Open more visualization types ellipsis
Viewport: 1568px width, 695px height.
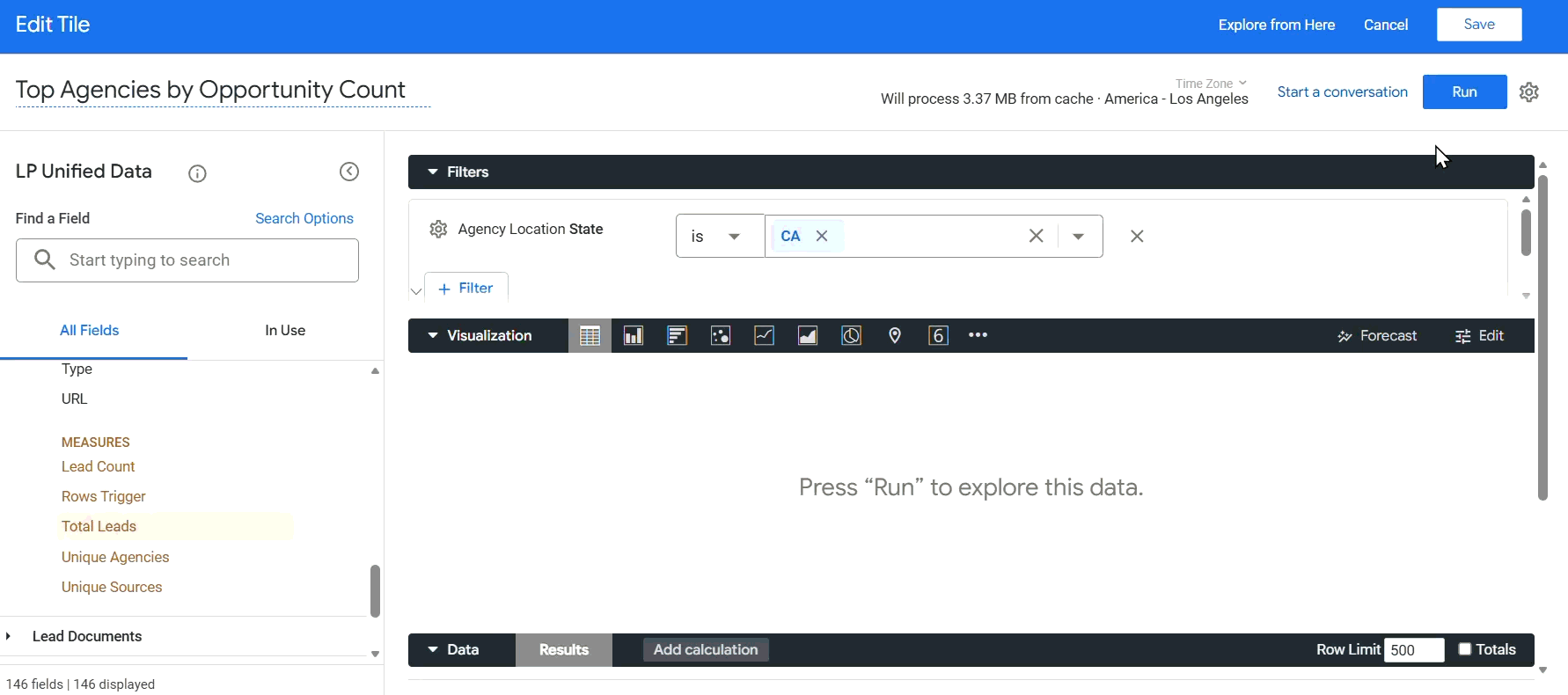pos(978,335)
